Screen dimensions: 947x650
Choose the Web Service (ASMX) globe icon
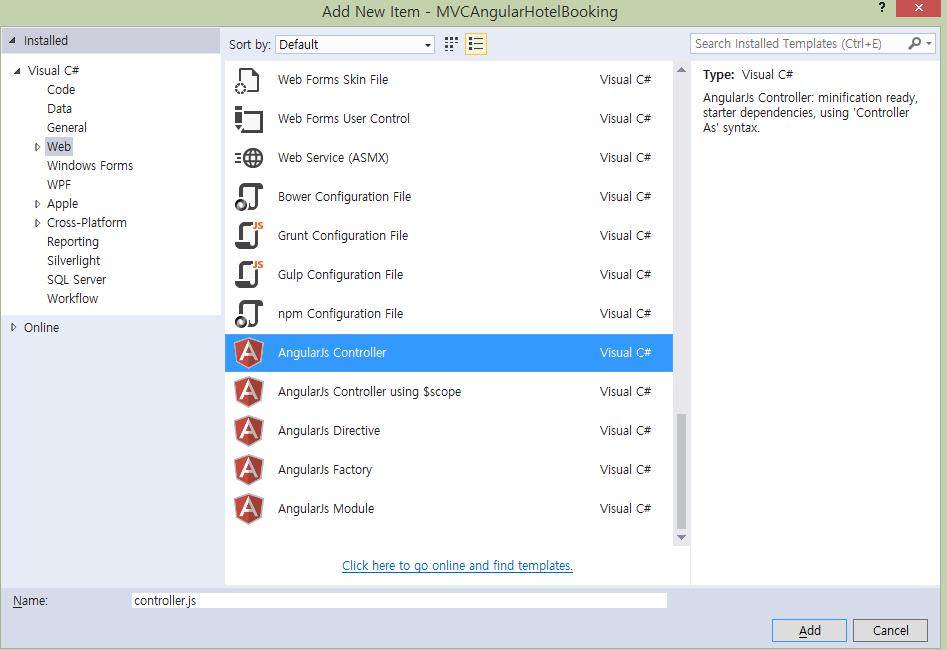(x=248, y=158)
